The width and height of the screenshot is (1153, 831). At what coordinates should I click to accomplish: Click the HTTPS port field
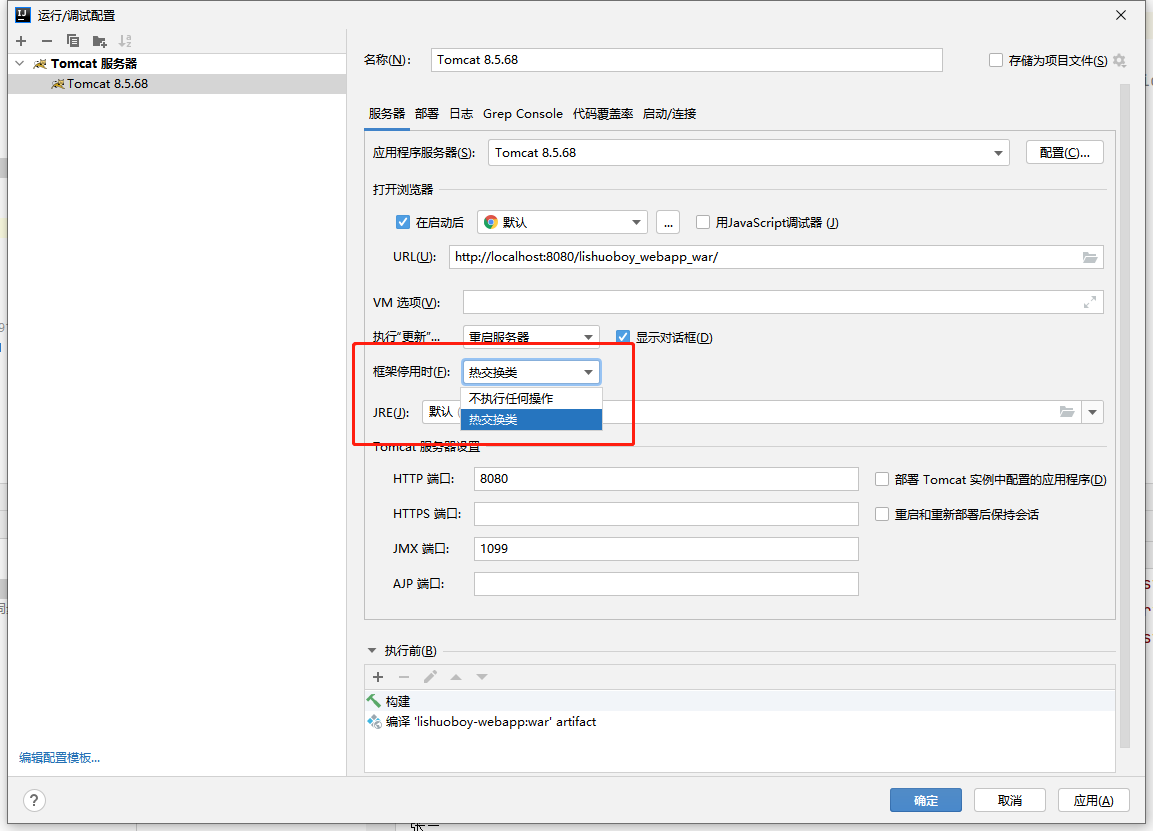coord(666,513)
